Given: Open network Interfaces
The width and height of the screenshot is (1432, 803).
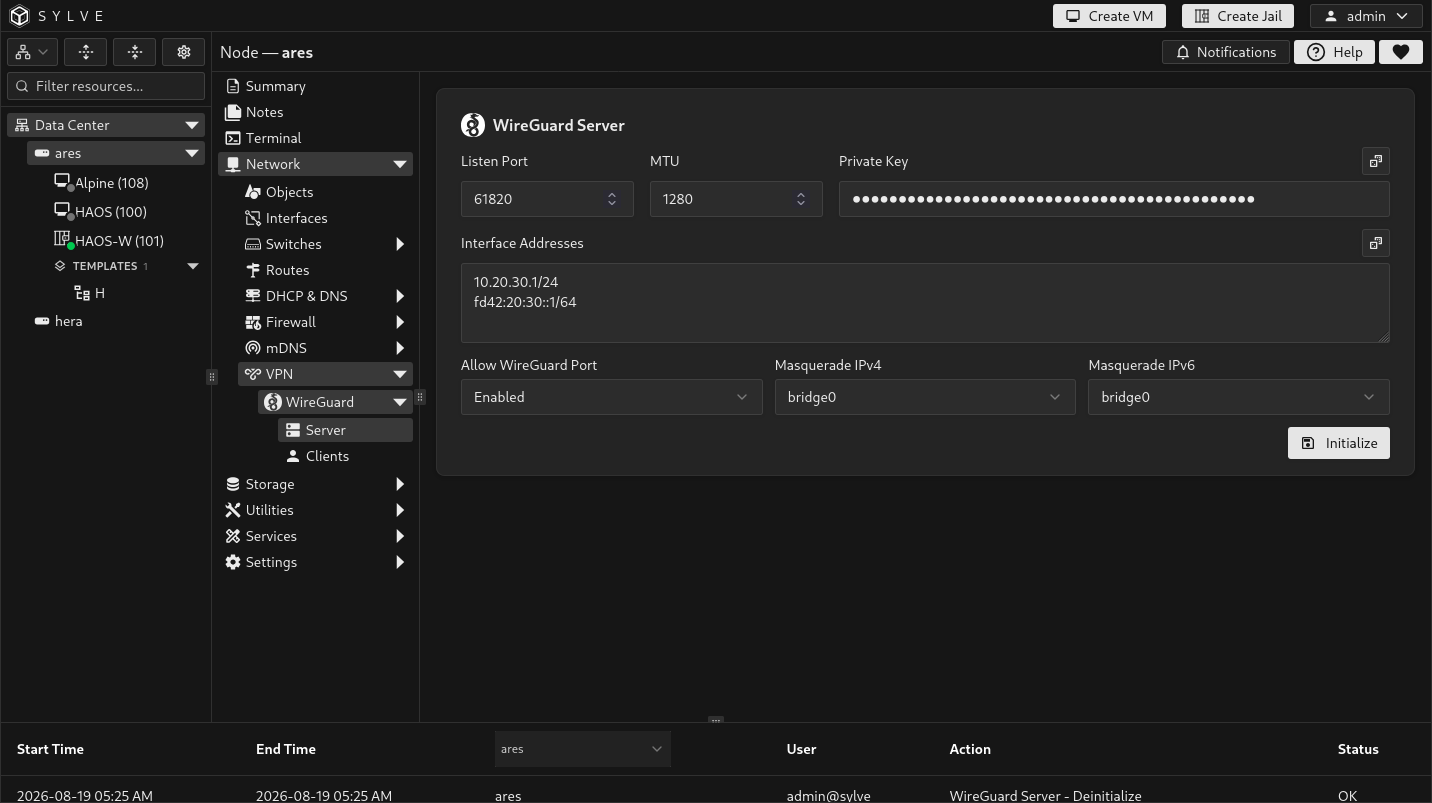Looking at the screenshot, I should (296, 218).
